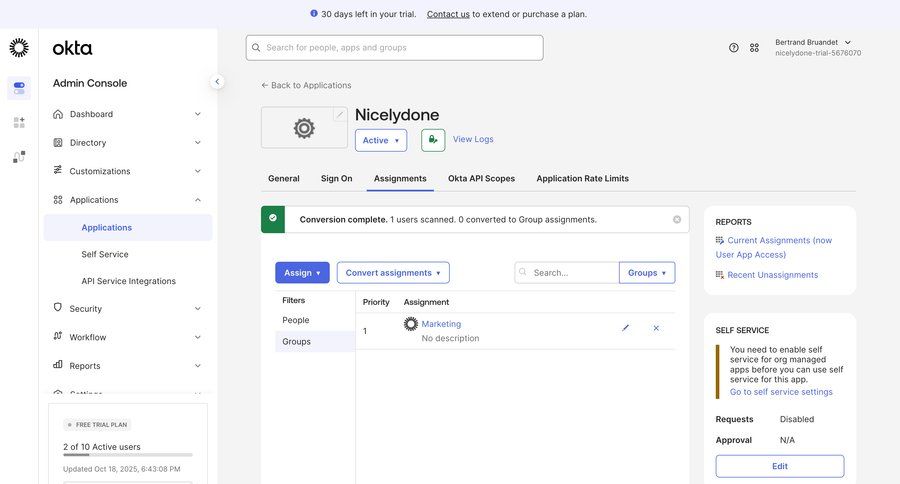Dismiss the Conversion complete notification
The width and height of the screenshot is (900, 484).
point(677,219)
